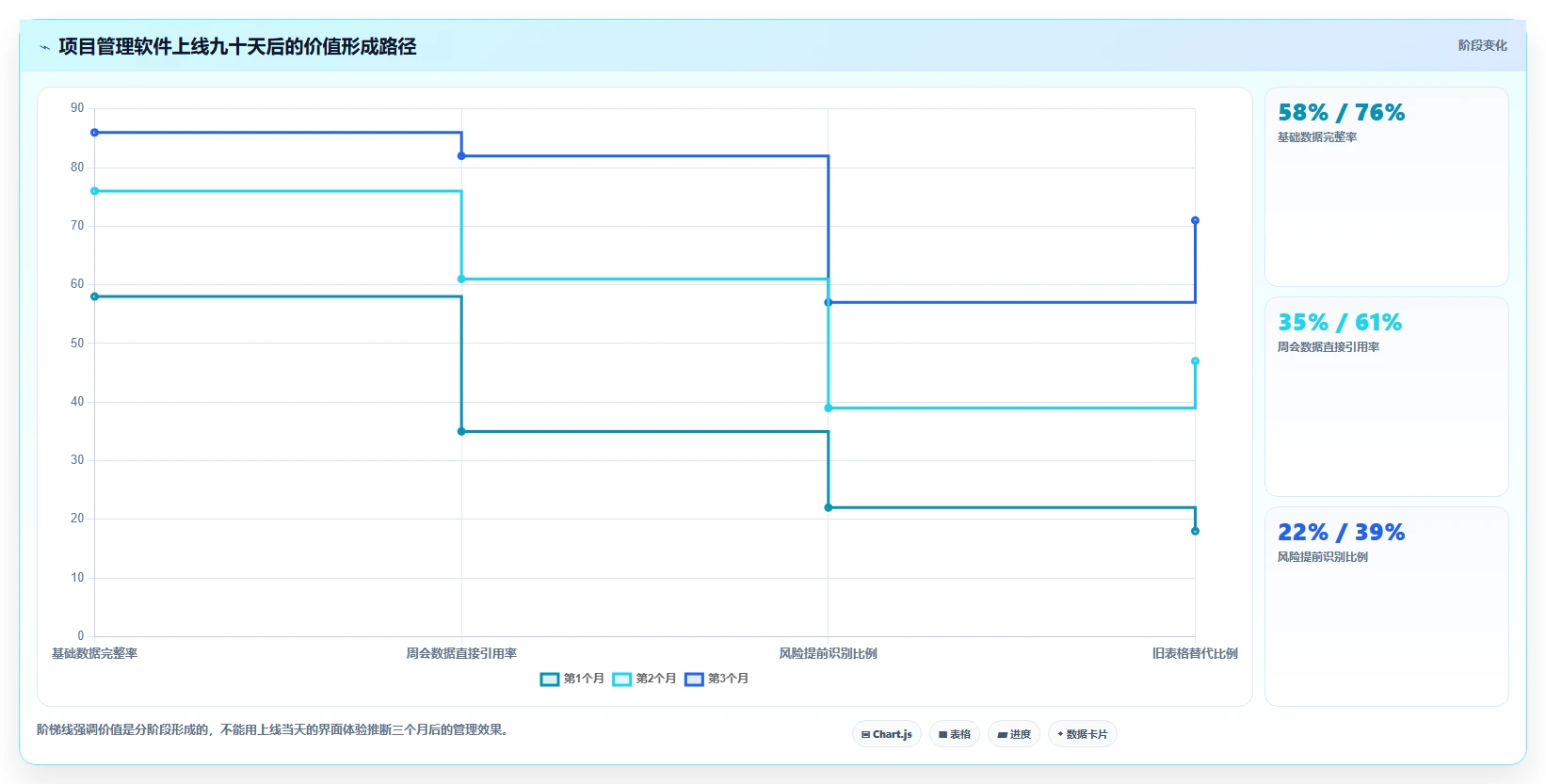
Task: Click the 第2个月 data point at 76
Action: [x=94, y=191]
